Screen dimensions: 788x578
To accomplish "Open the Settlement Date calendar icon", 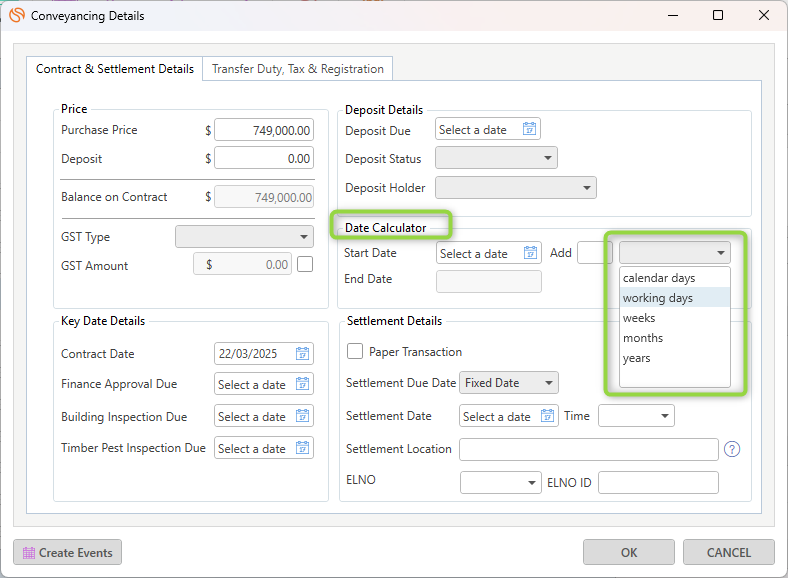I will click(547, 416).
